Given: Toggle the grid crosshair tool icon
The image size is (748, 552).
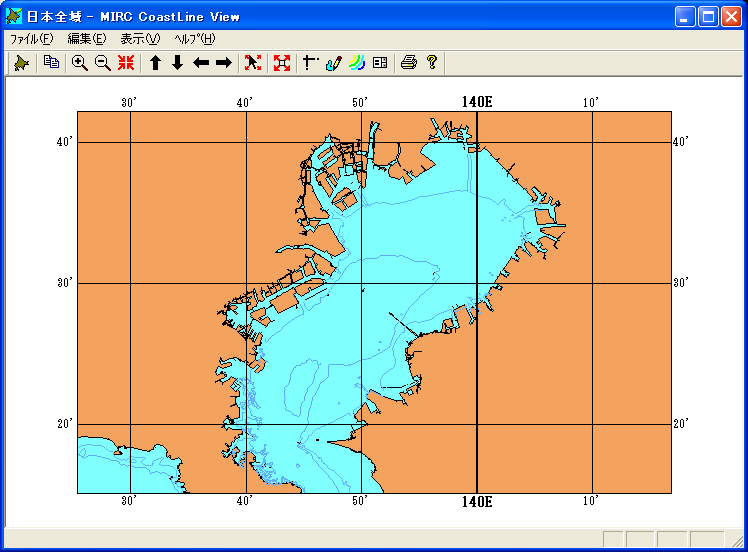Looking at the screenshot, I should coord(310,63).
